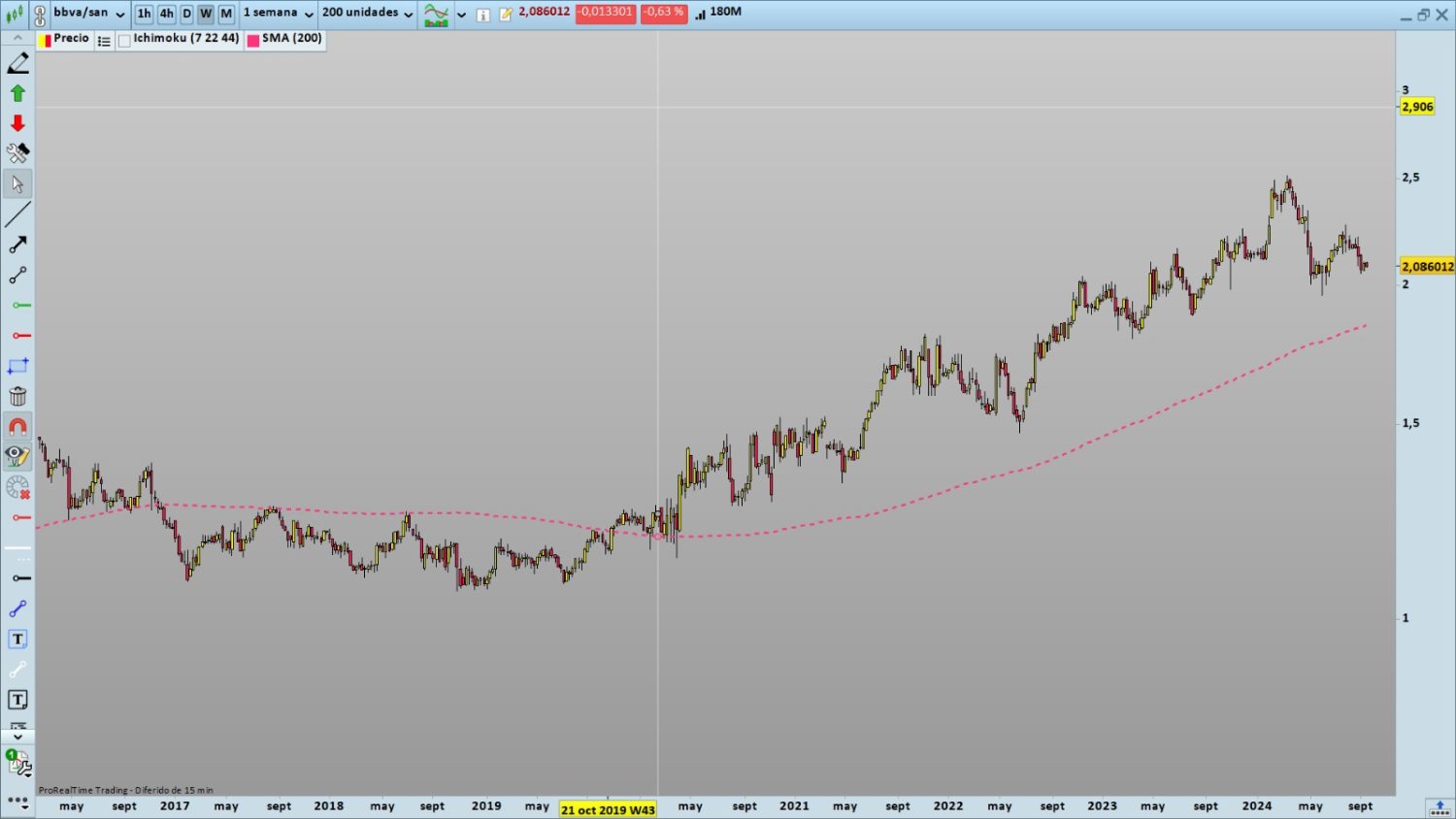Screen dimensions: 1456x819
Task: Select the W weekly timeframe
Action: pos(206,13)
